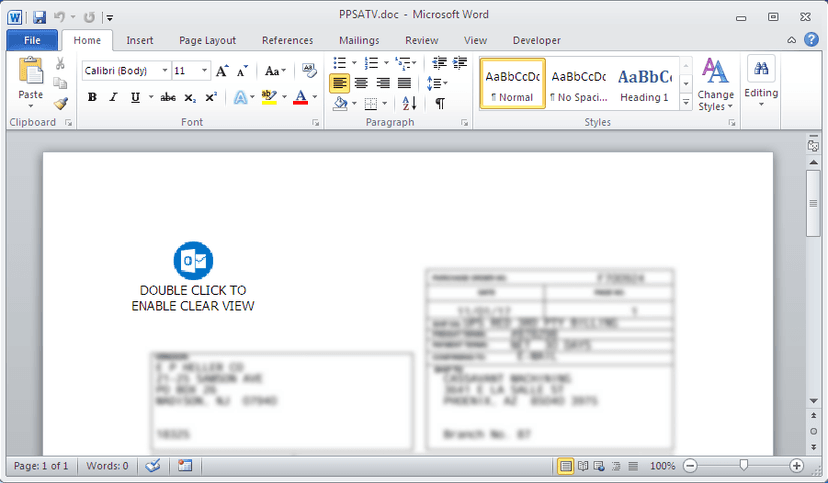Switch to the Page Layout tab
The image size is (828, 483).
coord(208,41)
